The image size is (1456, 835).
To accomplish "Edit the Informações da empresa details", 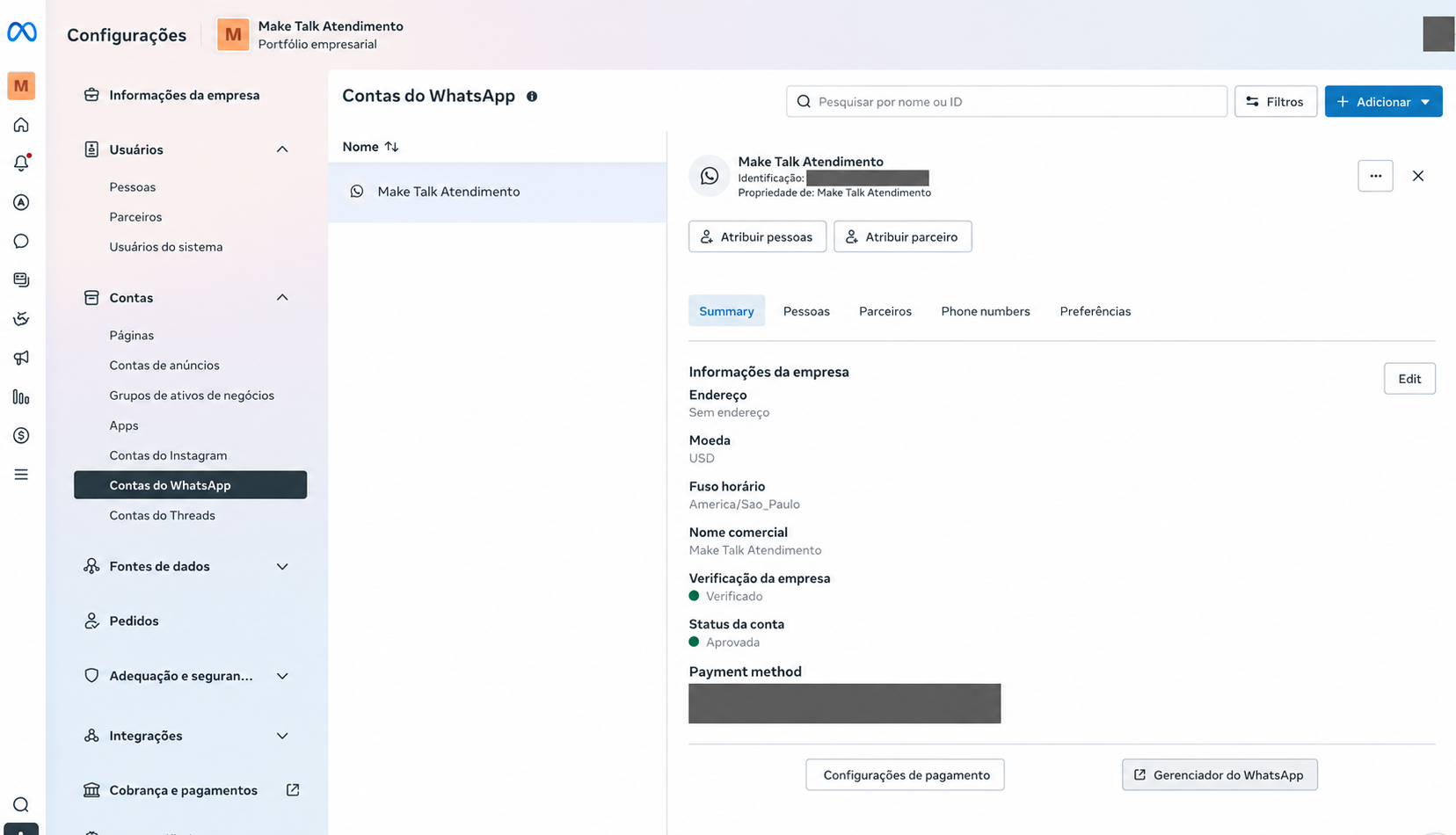I will coord(1409,379).
